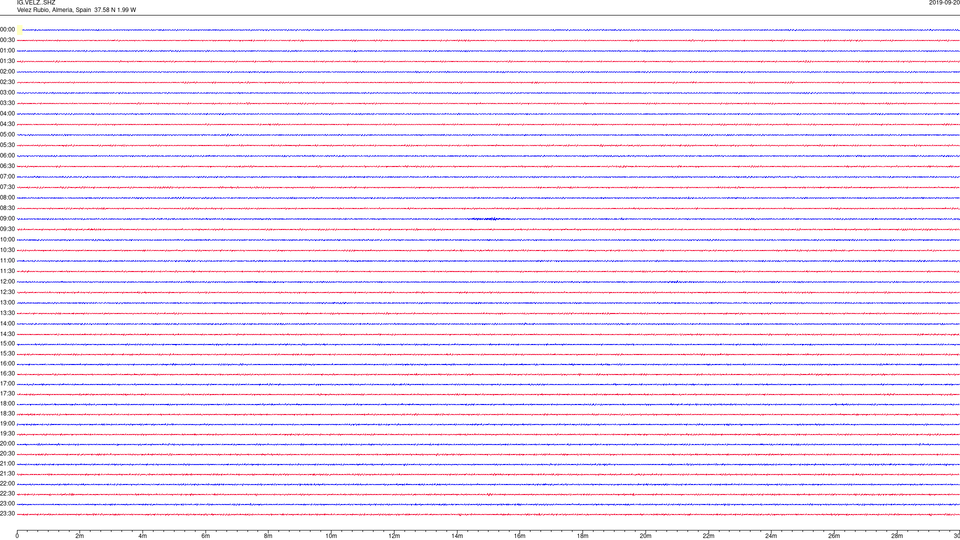Click the 13:00 time label
Viewport: 960px width, 540px height.
(x=7, y=302)
